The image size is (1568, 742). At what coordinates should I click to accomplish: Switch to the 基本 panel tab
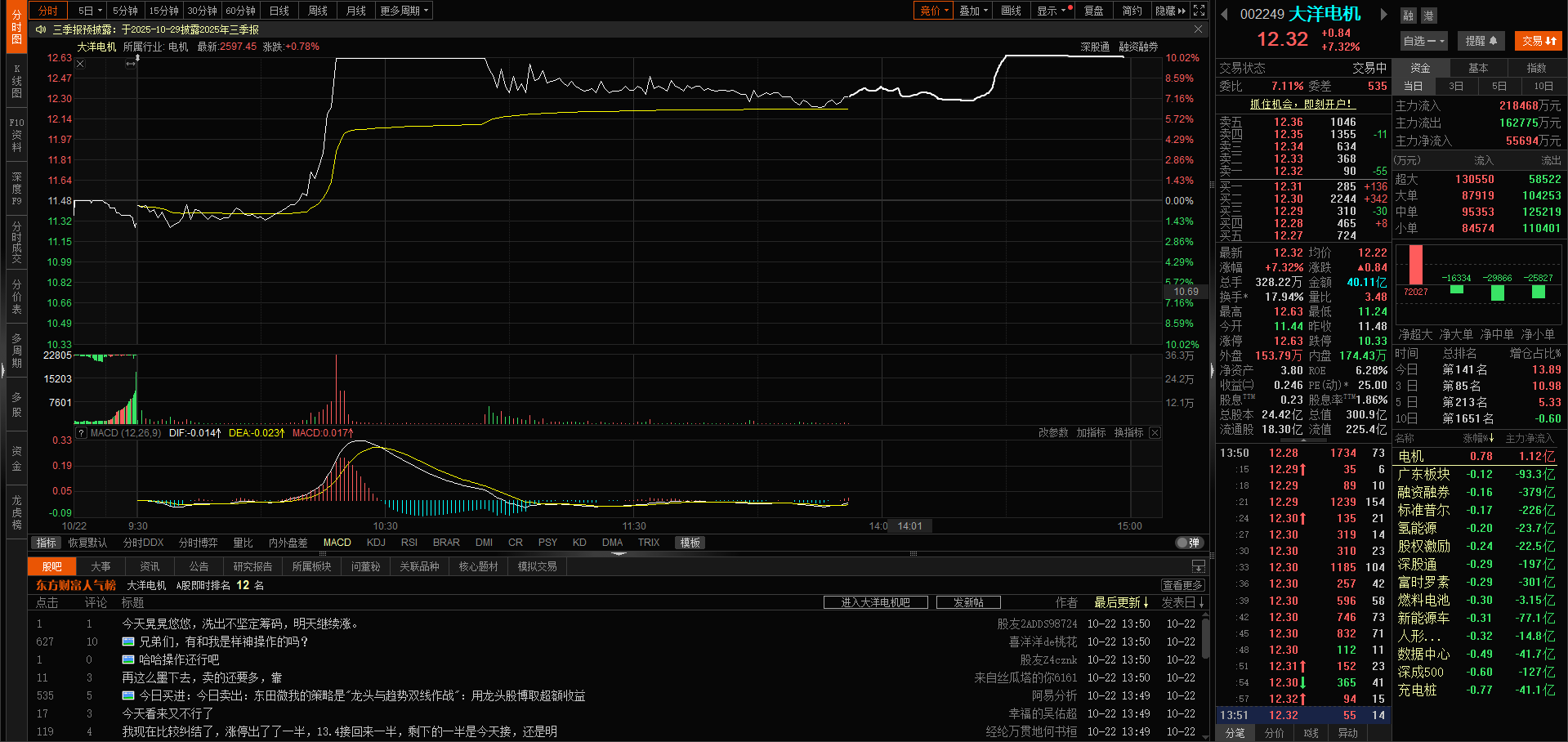pyautogui.click(x=1478, y=68)
